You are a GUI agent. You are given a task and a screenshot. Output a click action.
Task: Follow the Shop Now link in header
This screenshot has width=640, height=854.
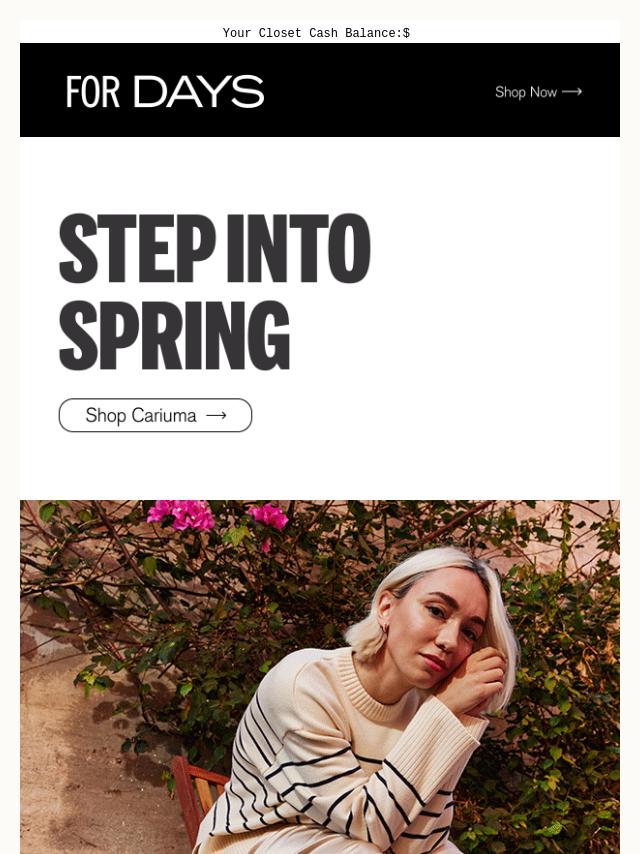(538, 92)
